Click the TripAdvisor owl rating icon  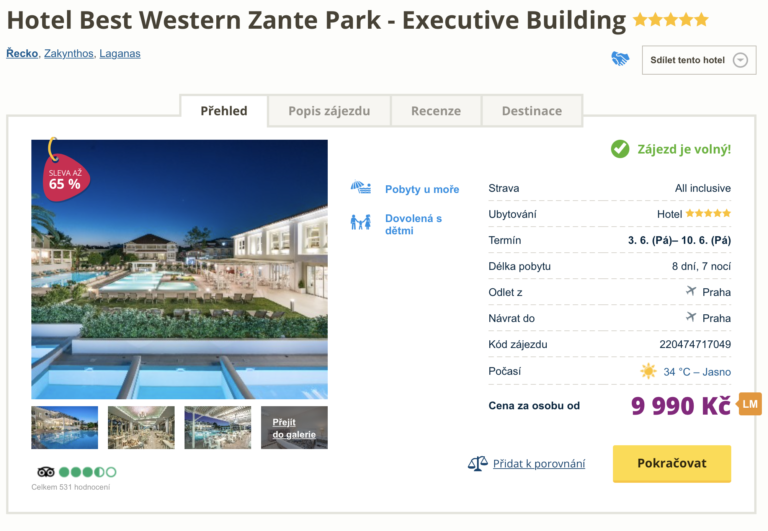tap(45, 472)
